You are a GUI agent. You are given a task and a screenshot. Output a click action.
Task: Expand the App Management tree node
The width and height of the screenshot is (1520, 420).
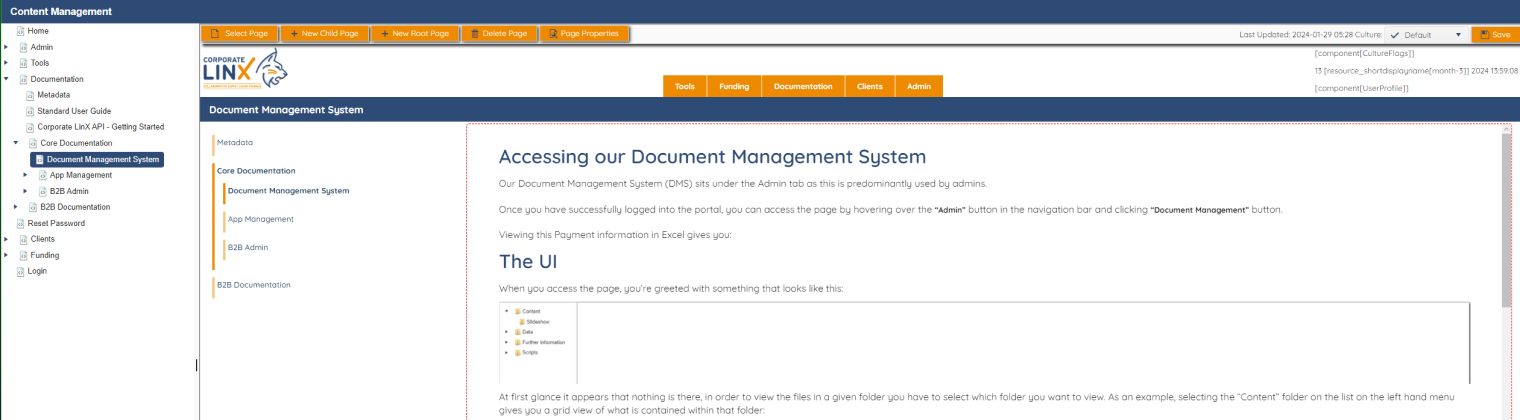coord(26,175)
